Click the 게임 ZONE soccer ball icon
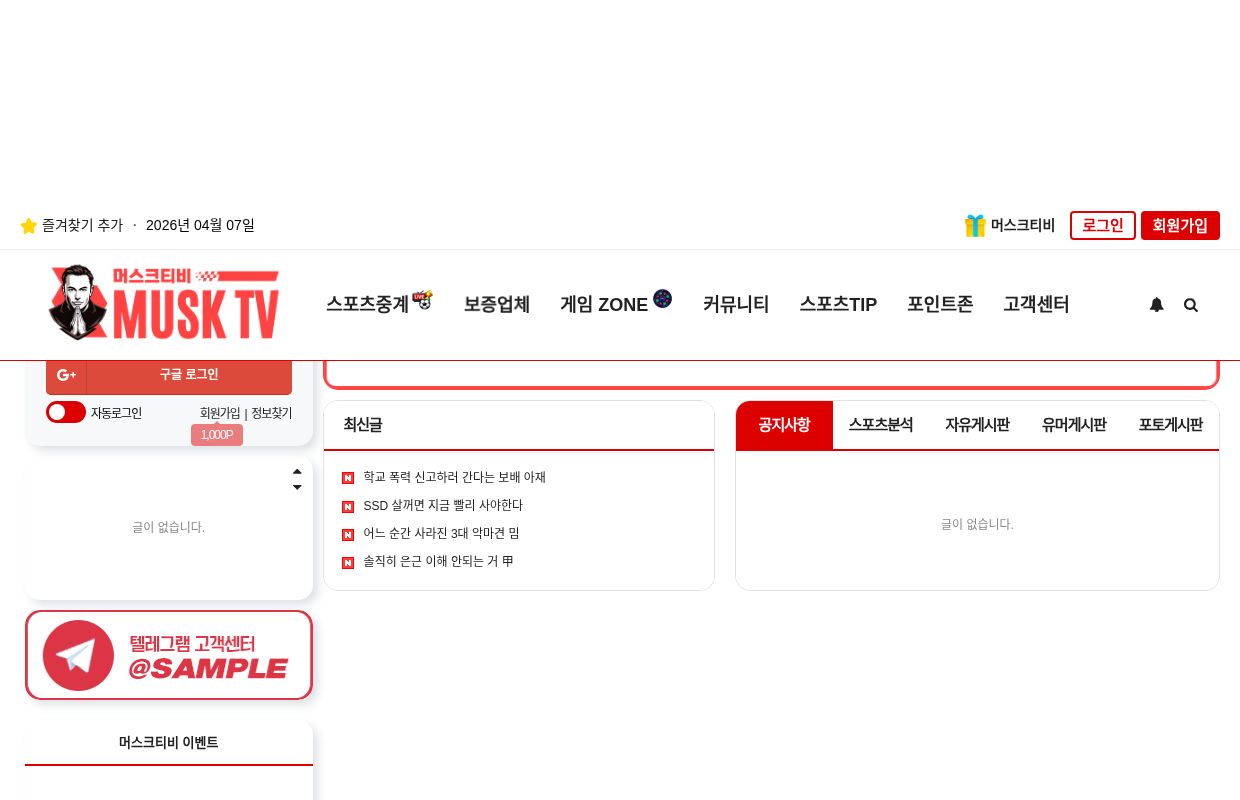This screenshot has width=1240, height=800. click(662, 298)
